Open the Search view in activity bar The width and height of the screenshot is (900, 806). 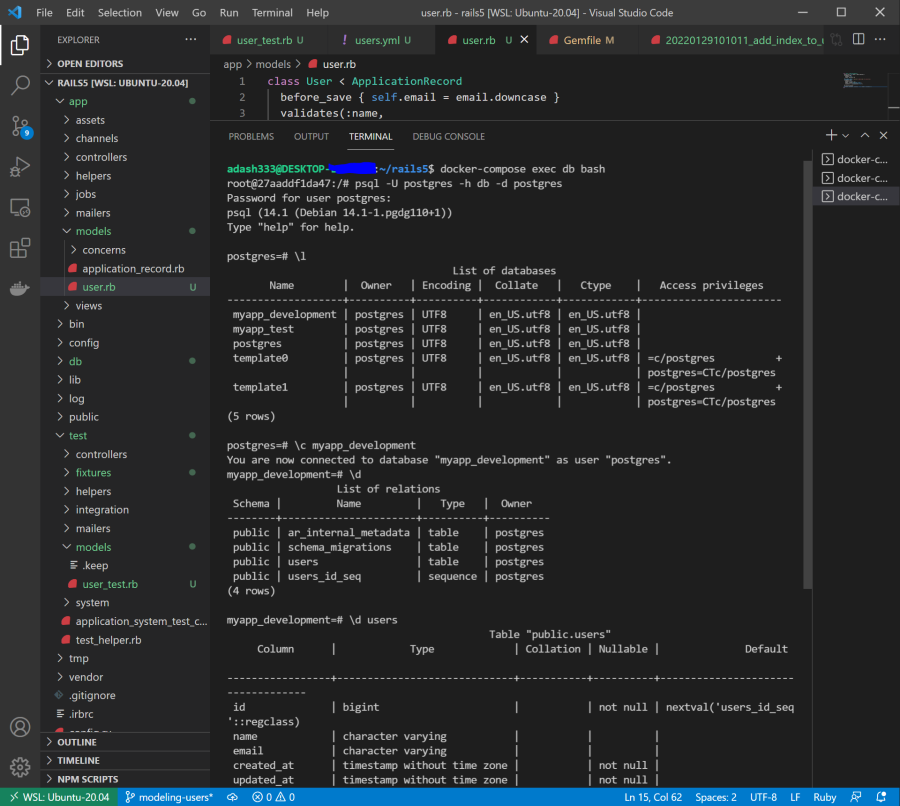pyautogui.click(x=20, y=86)
